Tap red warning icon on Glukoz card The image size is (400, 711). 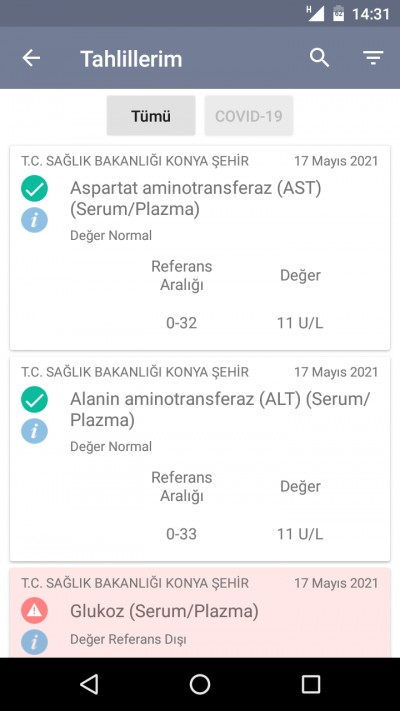pos(34,610)
